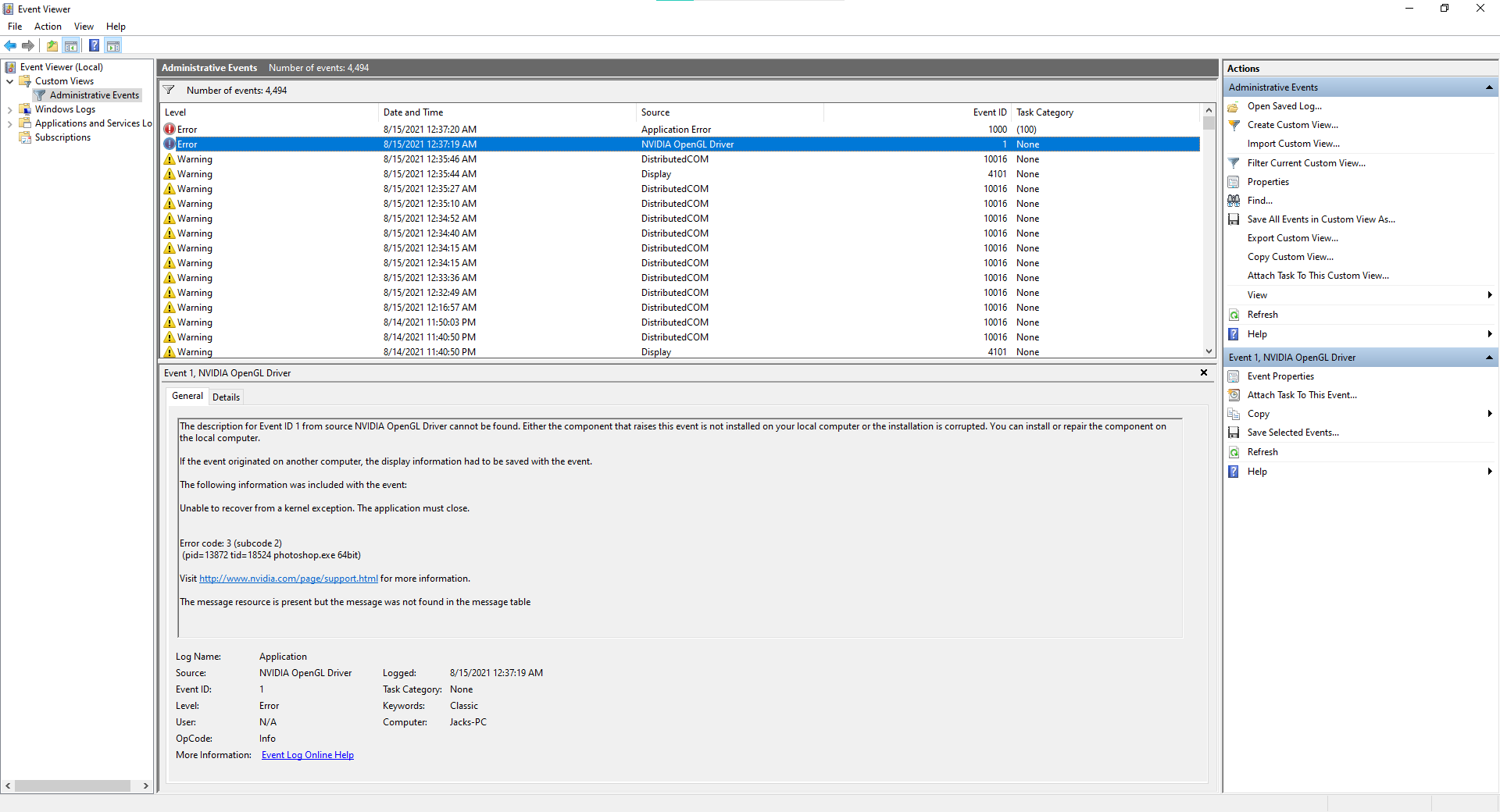The width and height of the screenshot is (1500, 812).
Task: Close the event preview pane
Action: pyautogui.click(x=1204, y=372)
